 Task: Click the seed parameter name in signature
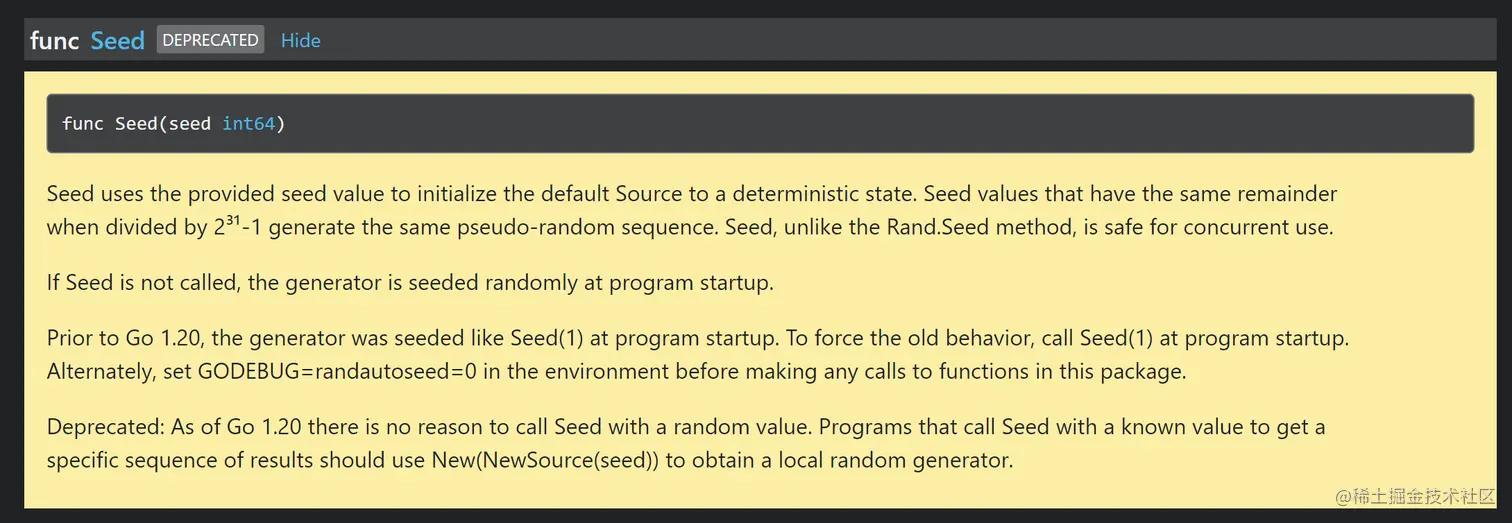click(190, 123)
